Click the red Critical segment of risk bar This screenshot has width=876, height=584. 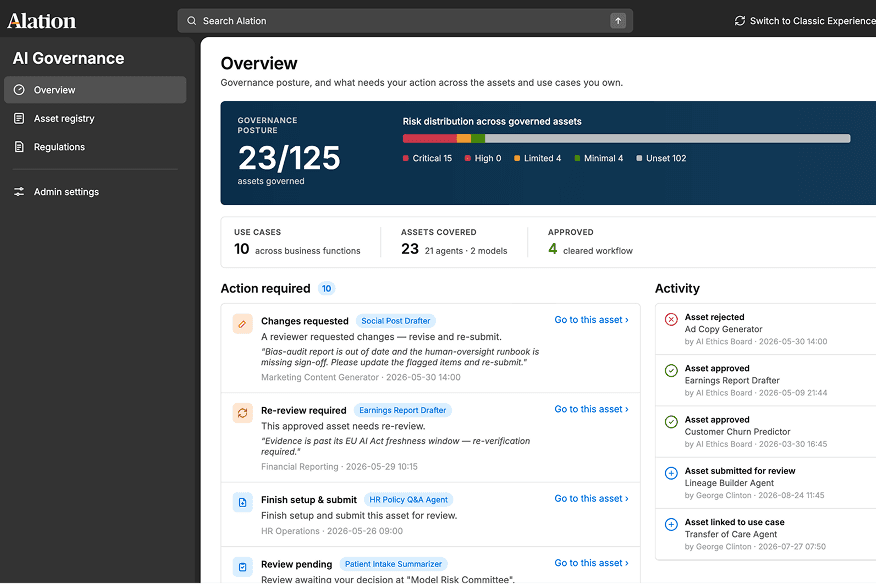430,139
